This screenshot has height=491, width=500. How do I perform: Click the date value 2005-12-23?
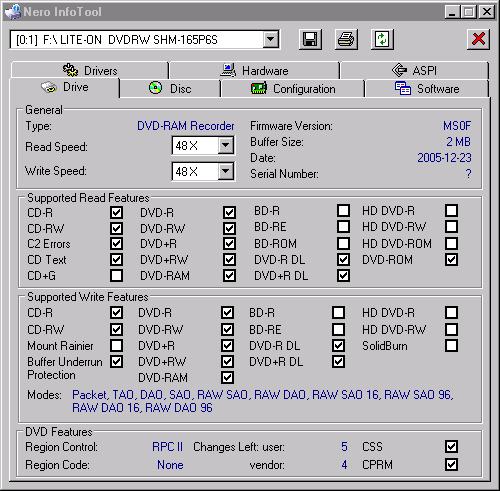tap(444, 157)
